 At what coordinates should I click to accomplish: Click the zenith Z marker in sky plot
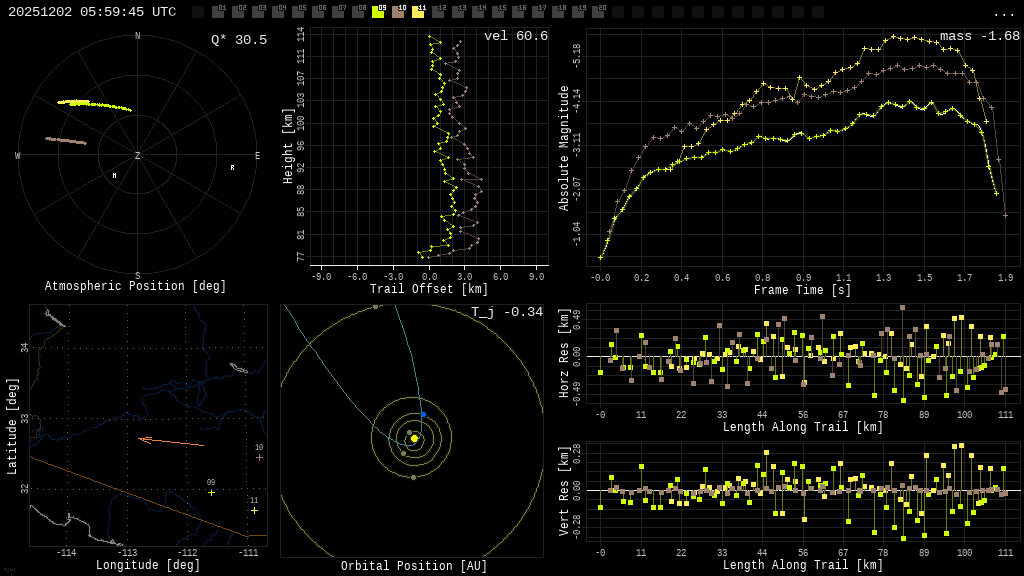pos(138,156)
